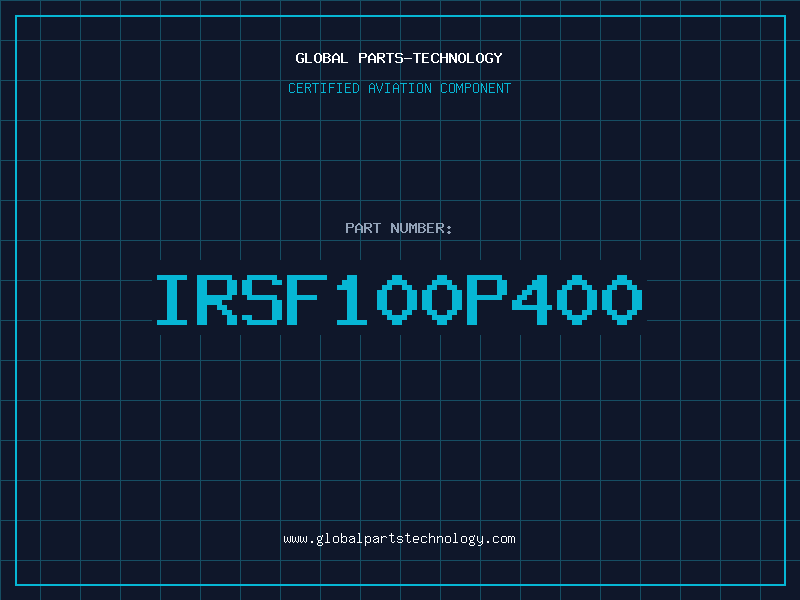Click the word COMPONENT in the subtitle
Screen dimensions: 800x600
(x=474, y=88)
